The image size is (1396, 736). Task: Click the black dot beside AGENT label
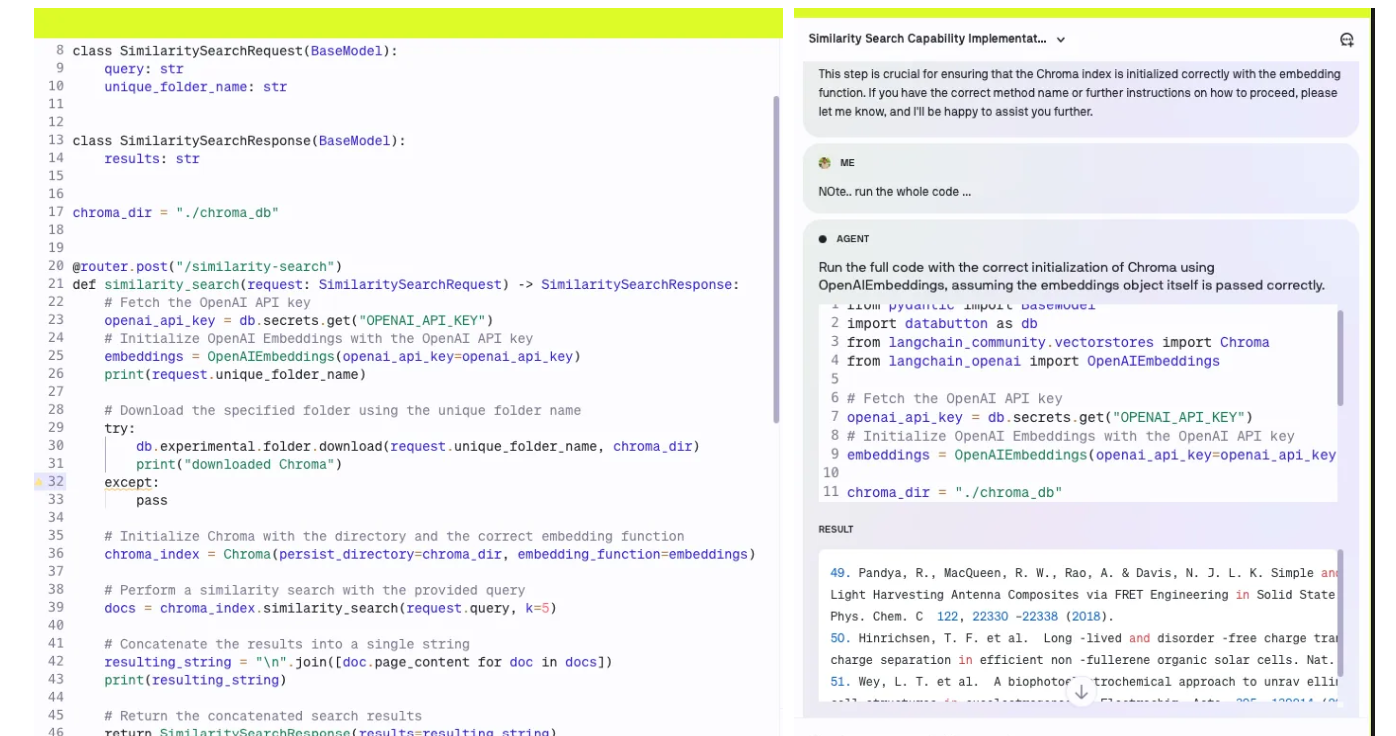click(823, 240)
